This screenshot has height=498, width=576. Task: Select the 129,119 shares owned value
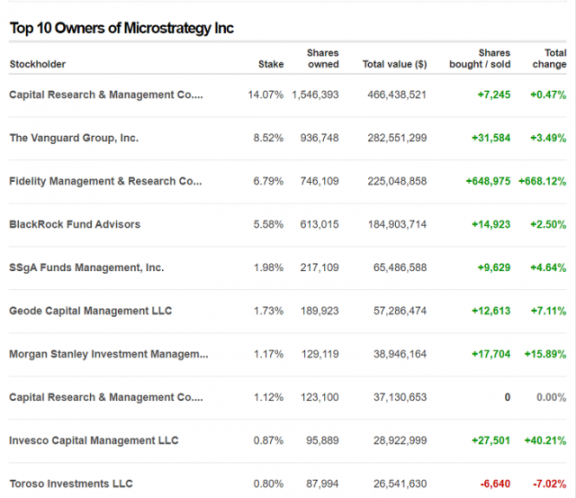(320, 354)
